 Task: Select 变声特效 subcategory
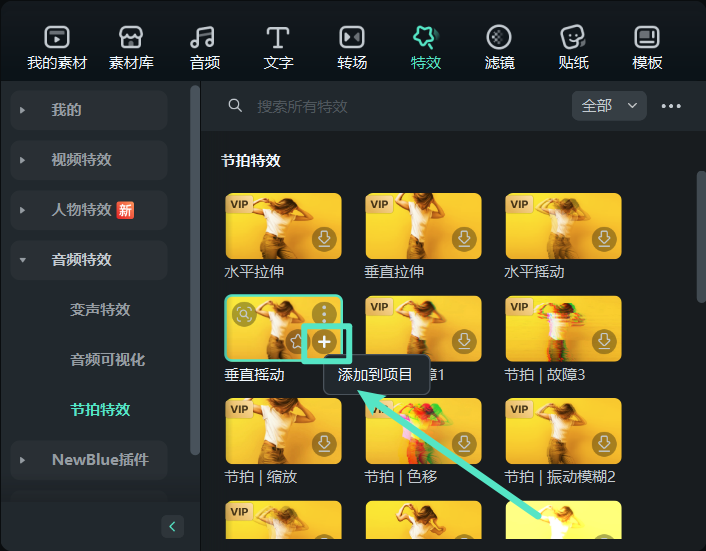[x=100, y=310]
